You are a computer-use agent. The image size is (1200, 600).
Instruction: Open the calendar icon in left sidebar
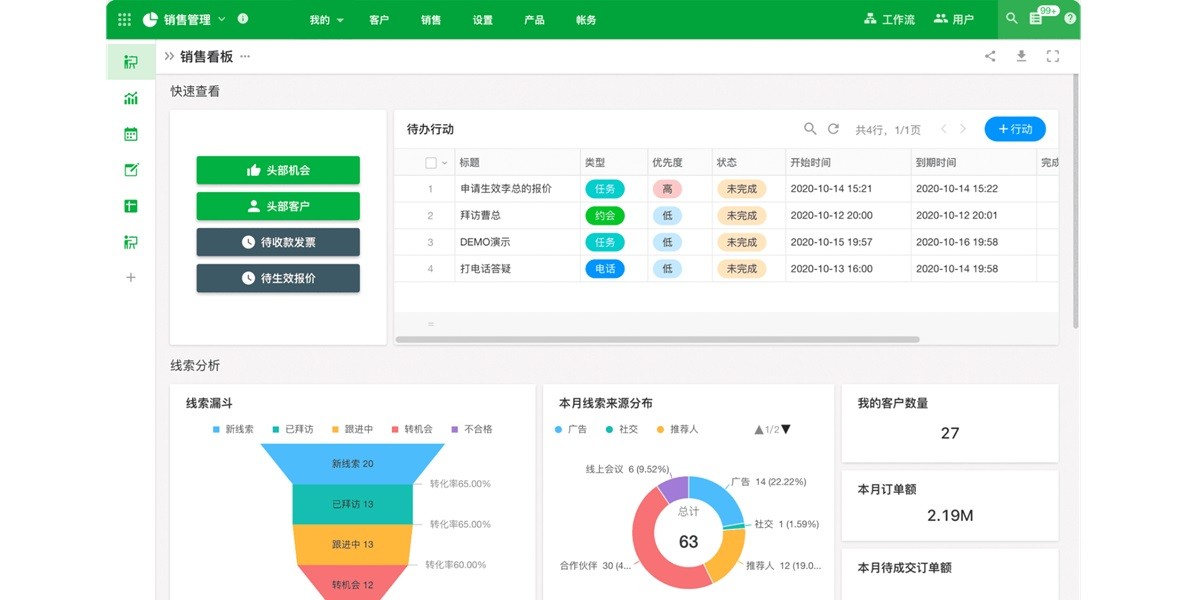131,134
